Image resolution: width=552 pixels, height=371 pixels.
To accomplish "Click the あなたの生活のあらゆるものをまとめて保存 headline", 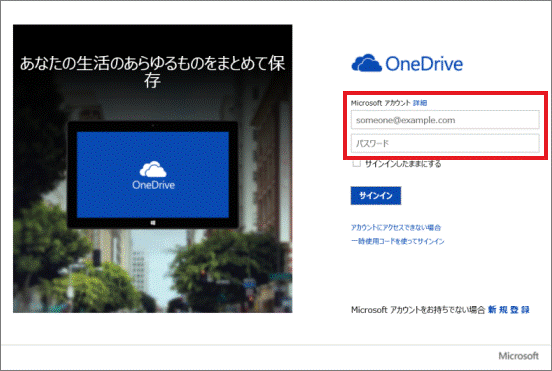I will click(x=152, y=72).
